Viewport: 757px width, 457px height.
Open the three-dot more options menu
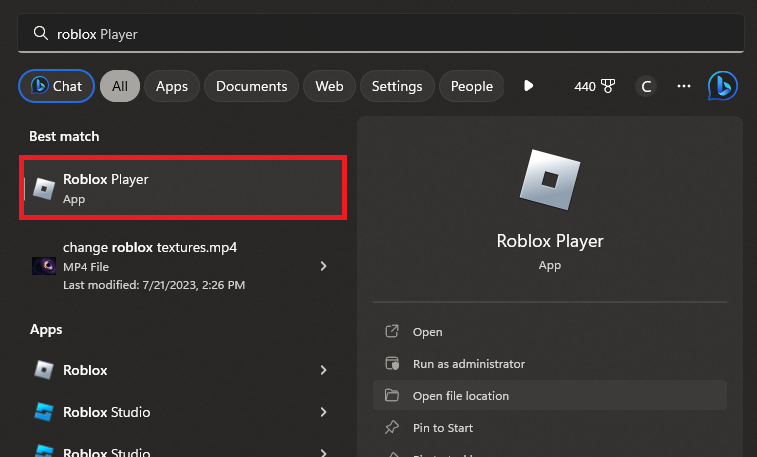point(684,86)
